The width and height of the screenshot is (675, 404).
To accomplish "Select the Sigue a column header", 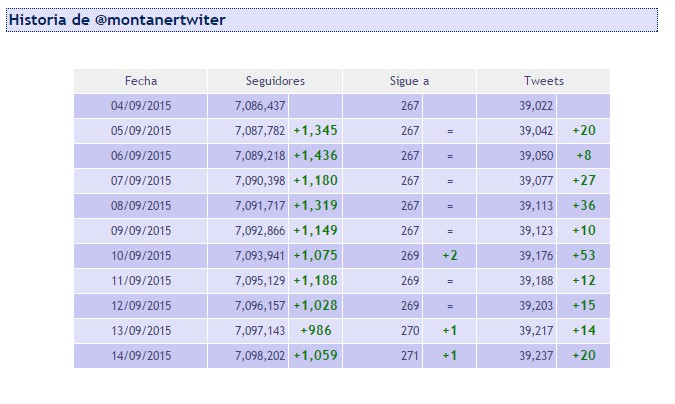I will click(409, 81).
